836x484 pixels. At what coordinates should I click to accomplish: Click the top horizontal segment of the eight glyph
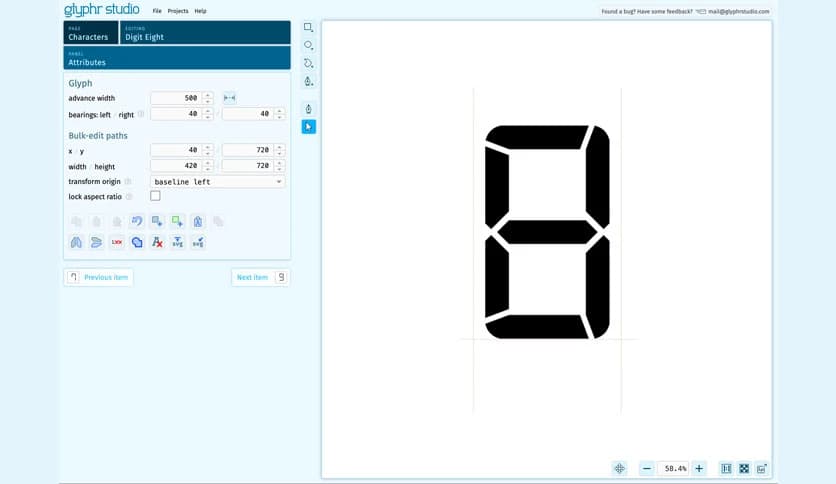point(537,137)
